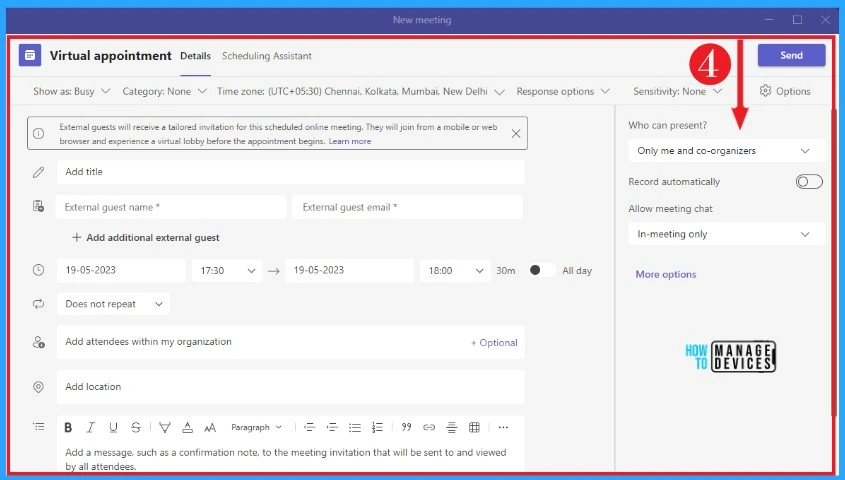Open the 17:30 start time dropdown

pos(227,270)
